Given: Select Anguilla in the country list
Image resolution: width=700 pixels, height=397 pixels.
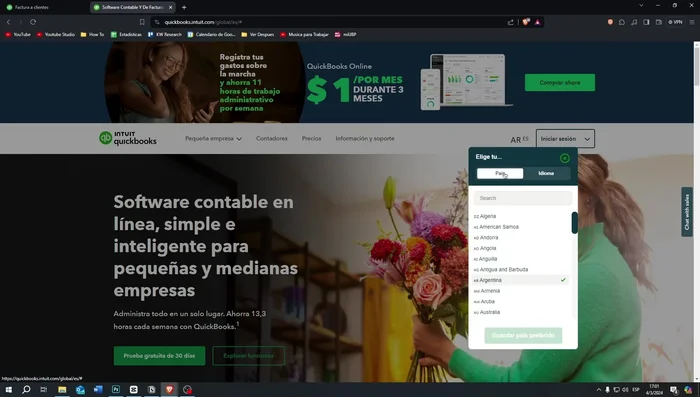Looking at the screenshot, I should tap(521, 259).
